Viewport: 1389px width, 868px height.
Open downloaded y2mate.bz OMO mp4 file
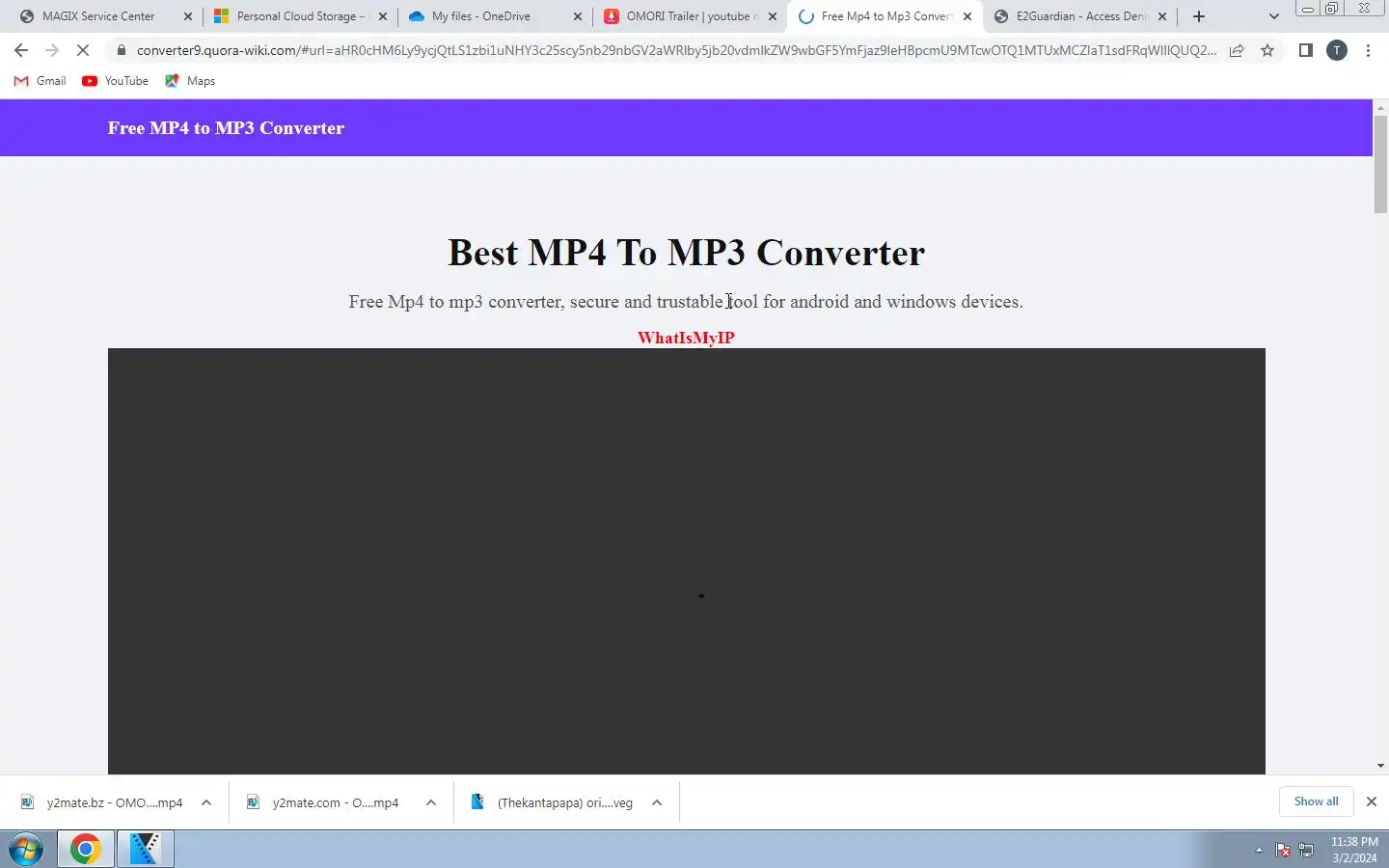101,802
